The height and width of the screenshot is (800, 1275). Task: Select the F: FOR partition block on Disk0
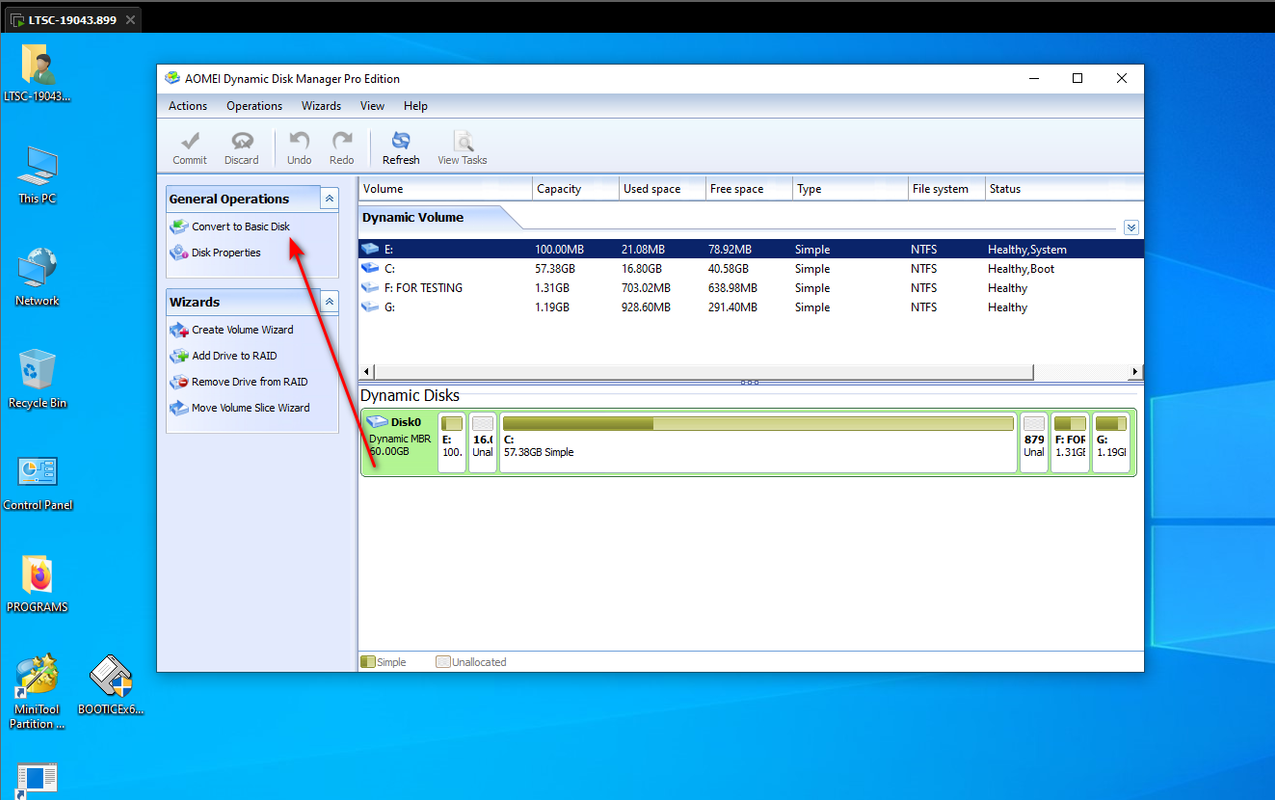click(x=1070, y=442)
